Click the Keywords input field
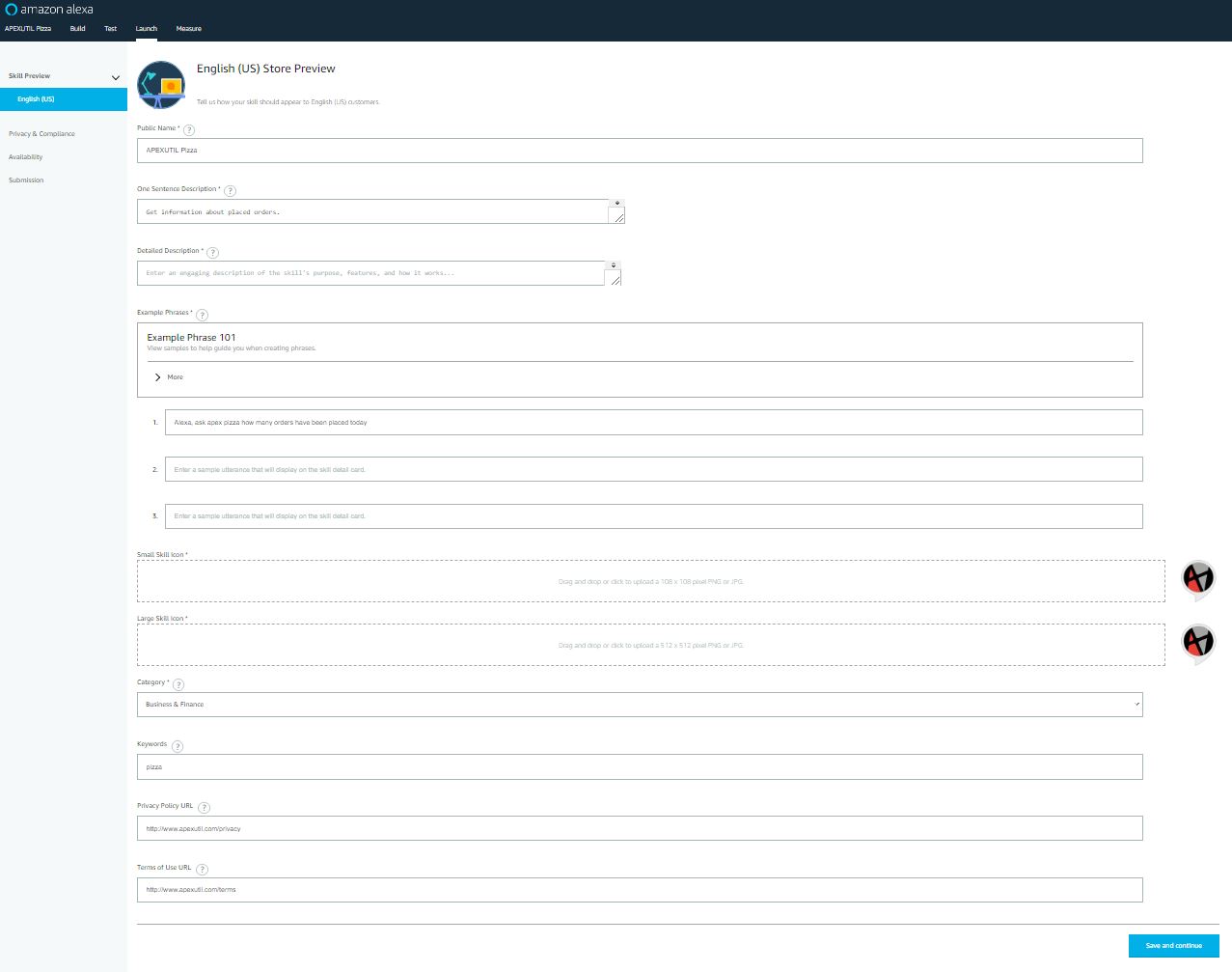The width and height of the screenshot is (1232, 972). (640, 767)
